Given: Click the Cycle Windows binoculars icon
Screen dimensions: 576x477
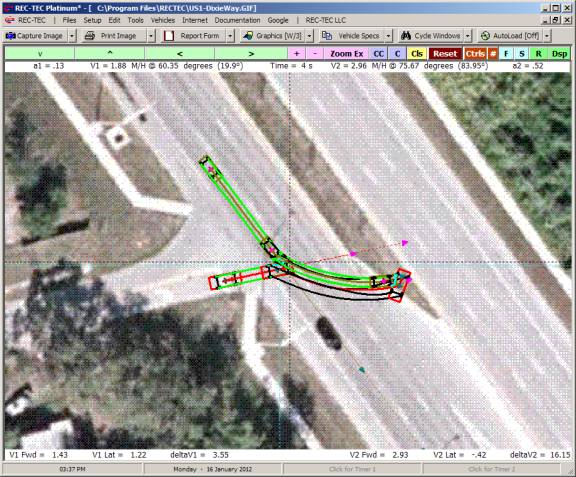Looking at the screenshot, I should (x=406, y=36).
